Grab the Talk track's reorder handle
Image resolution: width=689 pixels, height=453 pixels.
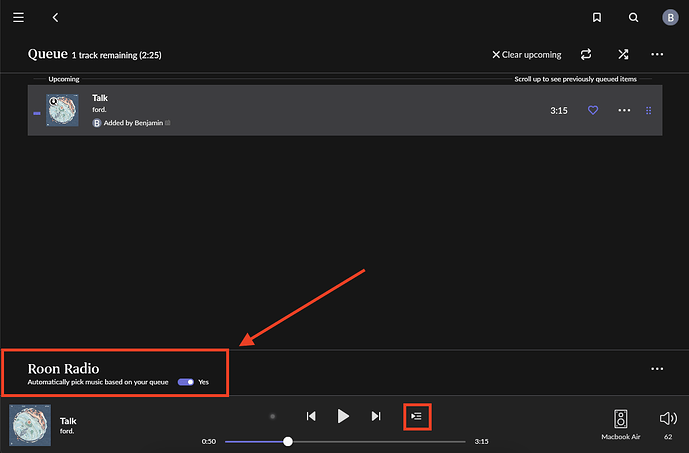[648, 111]
